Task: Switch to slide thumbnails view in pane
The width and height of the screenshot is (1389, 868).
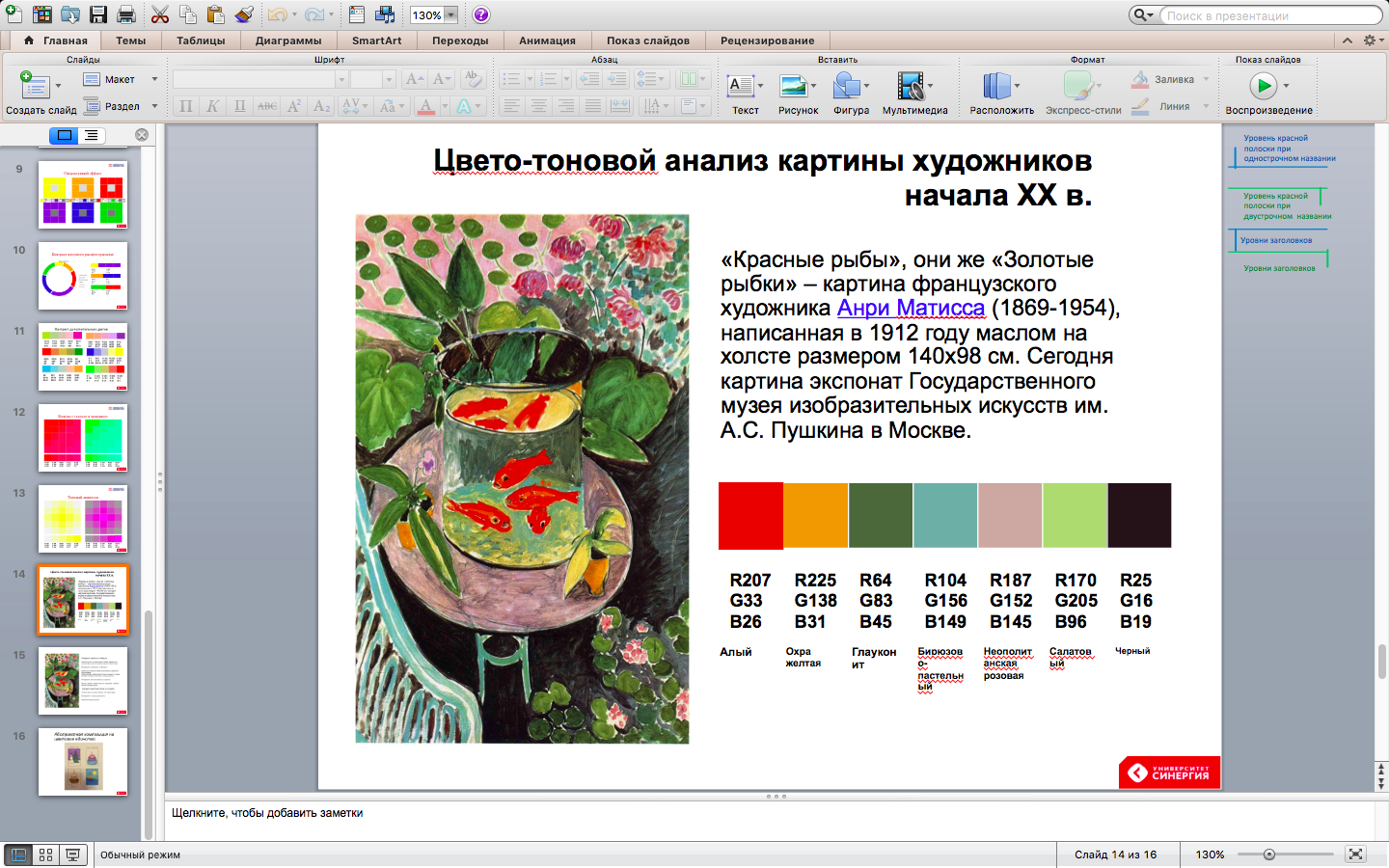Action: [x=65, y=135]
